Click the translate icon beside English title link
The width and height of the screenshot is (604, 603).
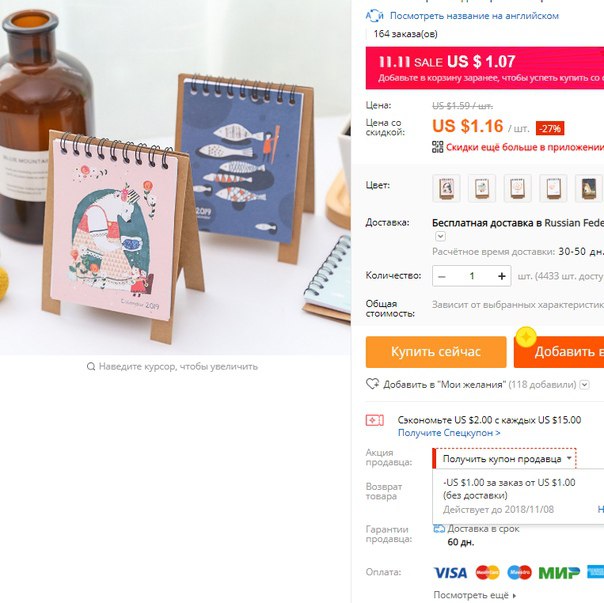tap(374, 16)
